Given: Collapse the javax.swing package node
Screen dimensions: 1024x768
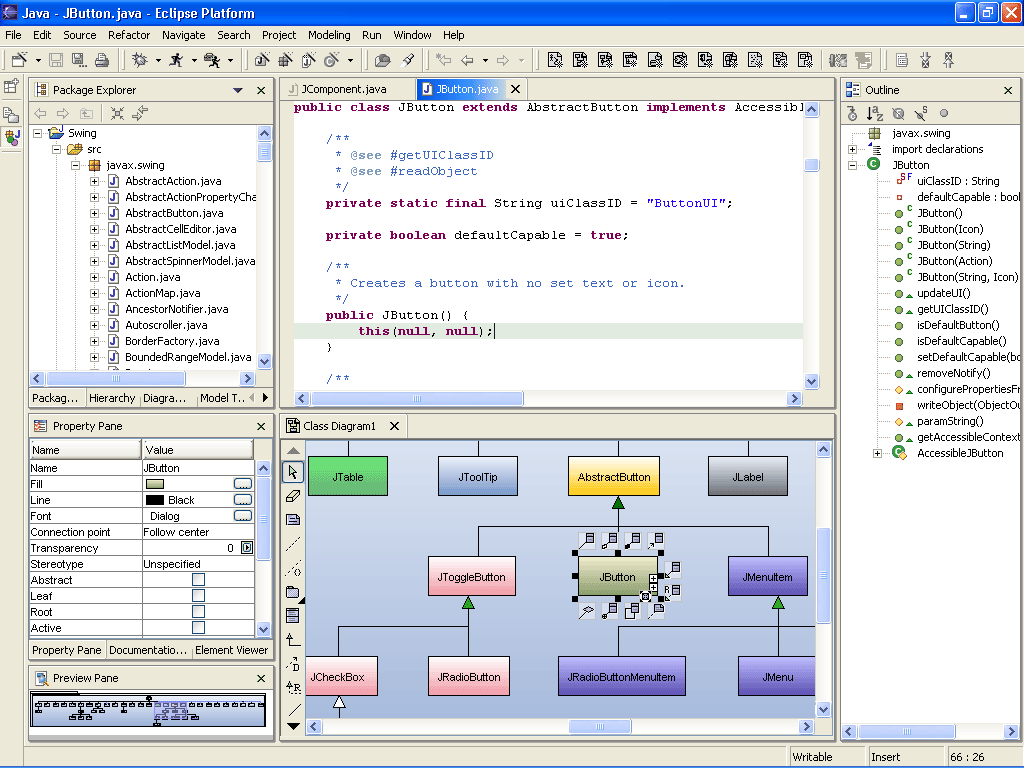Looking at the screenshot, I should 76,165.
